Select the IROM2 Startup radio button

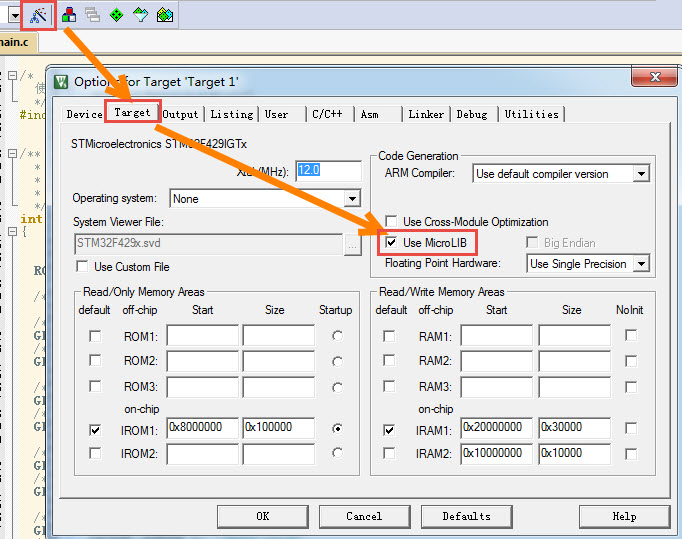click(337, 453)
